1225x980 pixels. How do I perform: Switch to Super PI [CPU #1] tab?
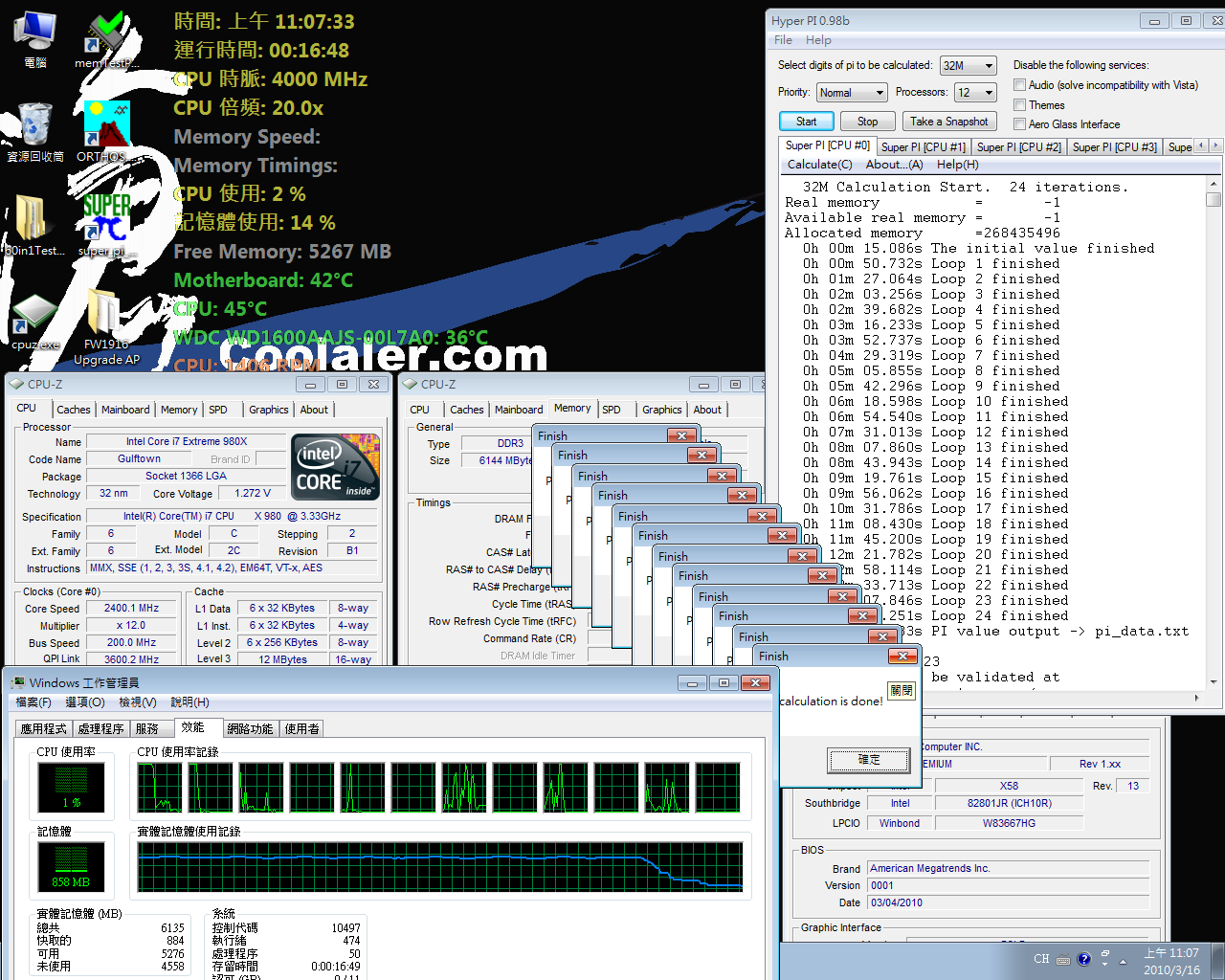click(x=924, y=146)
